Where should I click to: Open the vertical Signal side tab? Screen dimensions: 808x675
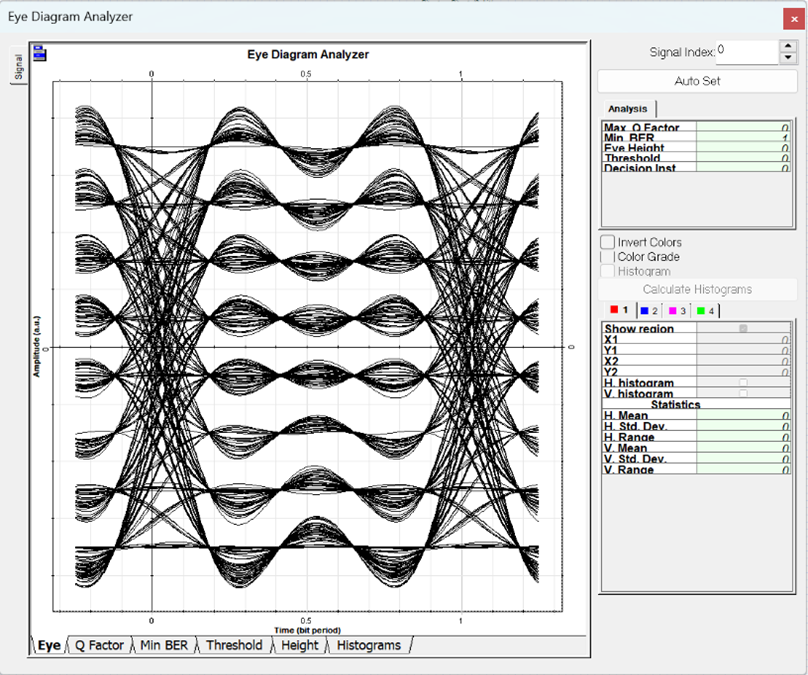point(19,66)
